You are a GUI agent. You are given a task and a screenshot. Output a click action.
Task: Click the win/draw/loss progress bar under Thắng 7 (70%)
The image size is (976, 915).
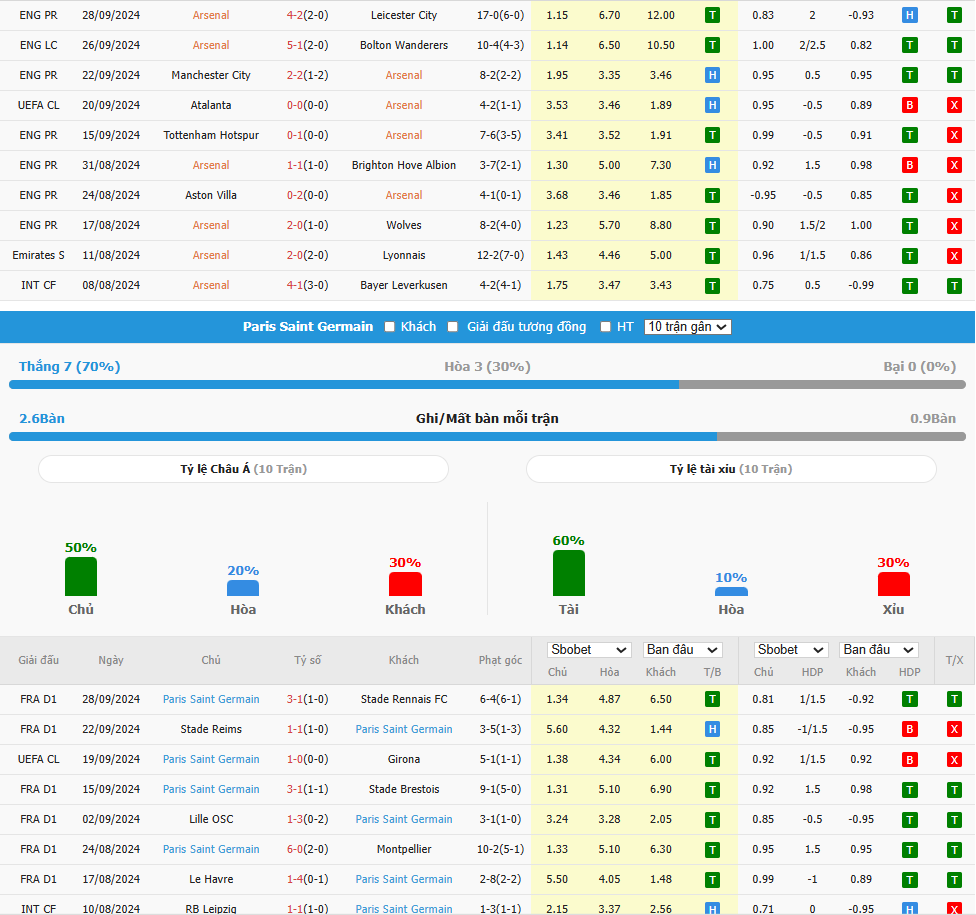(x=487, y=385)
